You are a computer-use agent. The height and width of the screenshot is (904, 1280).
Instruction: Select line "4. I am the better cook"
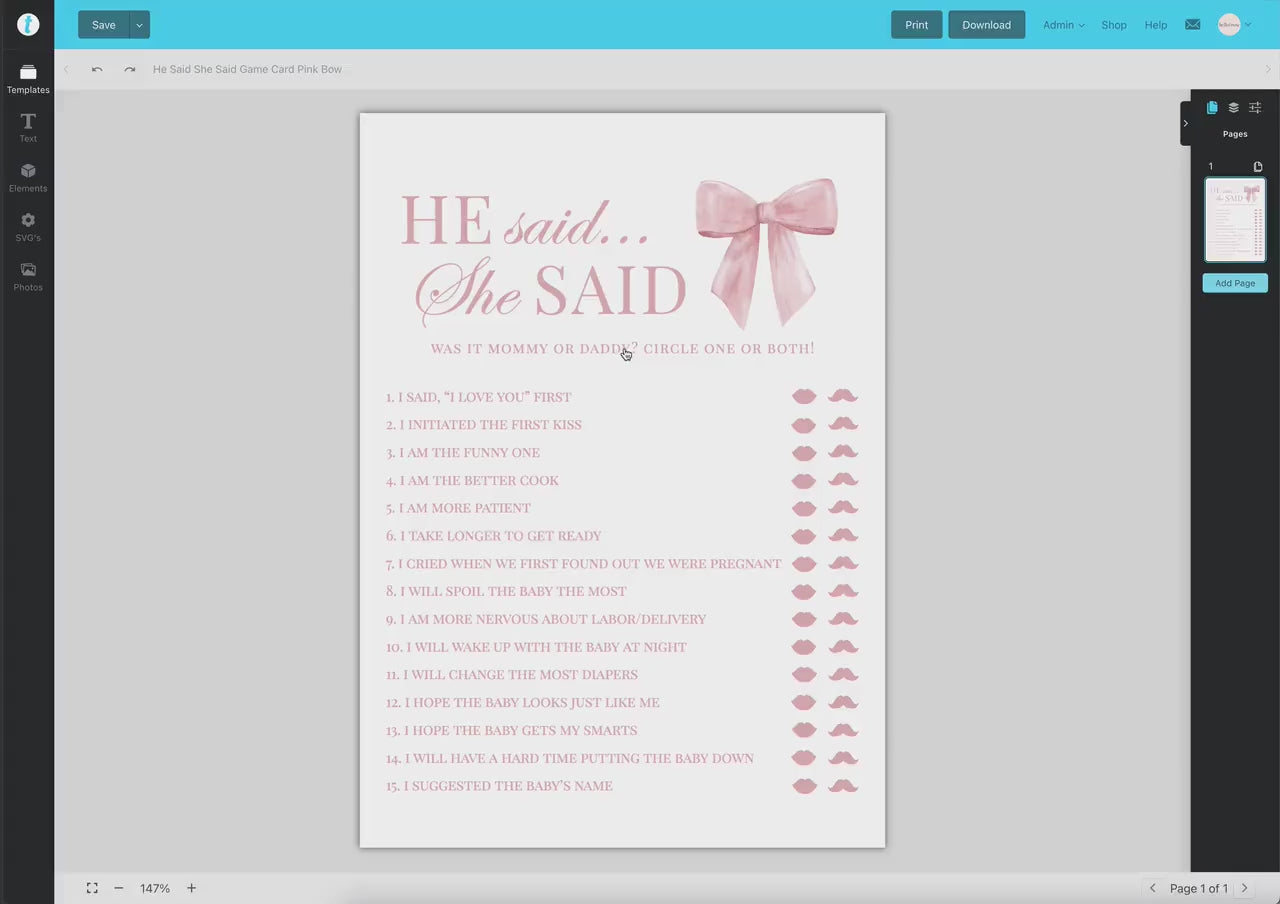point(472,480)
